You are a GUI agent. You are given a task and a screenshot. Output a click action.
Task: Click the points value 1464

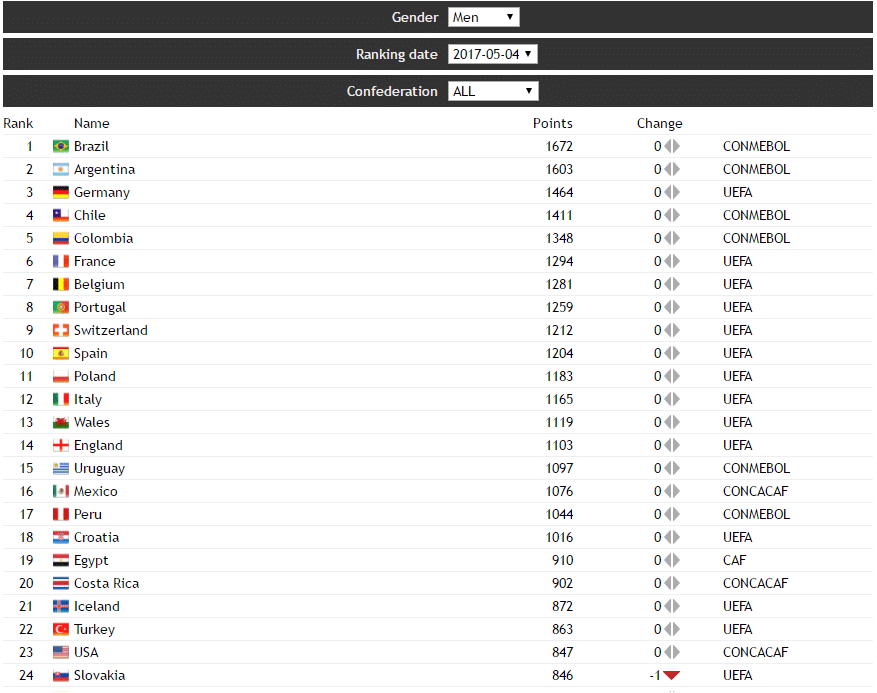click(559, 192)
